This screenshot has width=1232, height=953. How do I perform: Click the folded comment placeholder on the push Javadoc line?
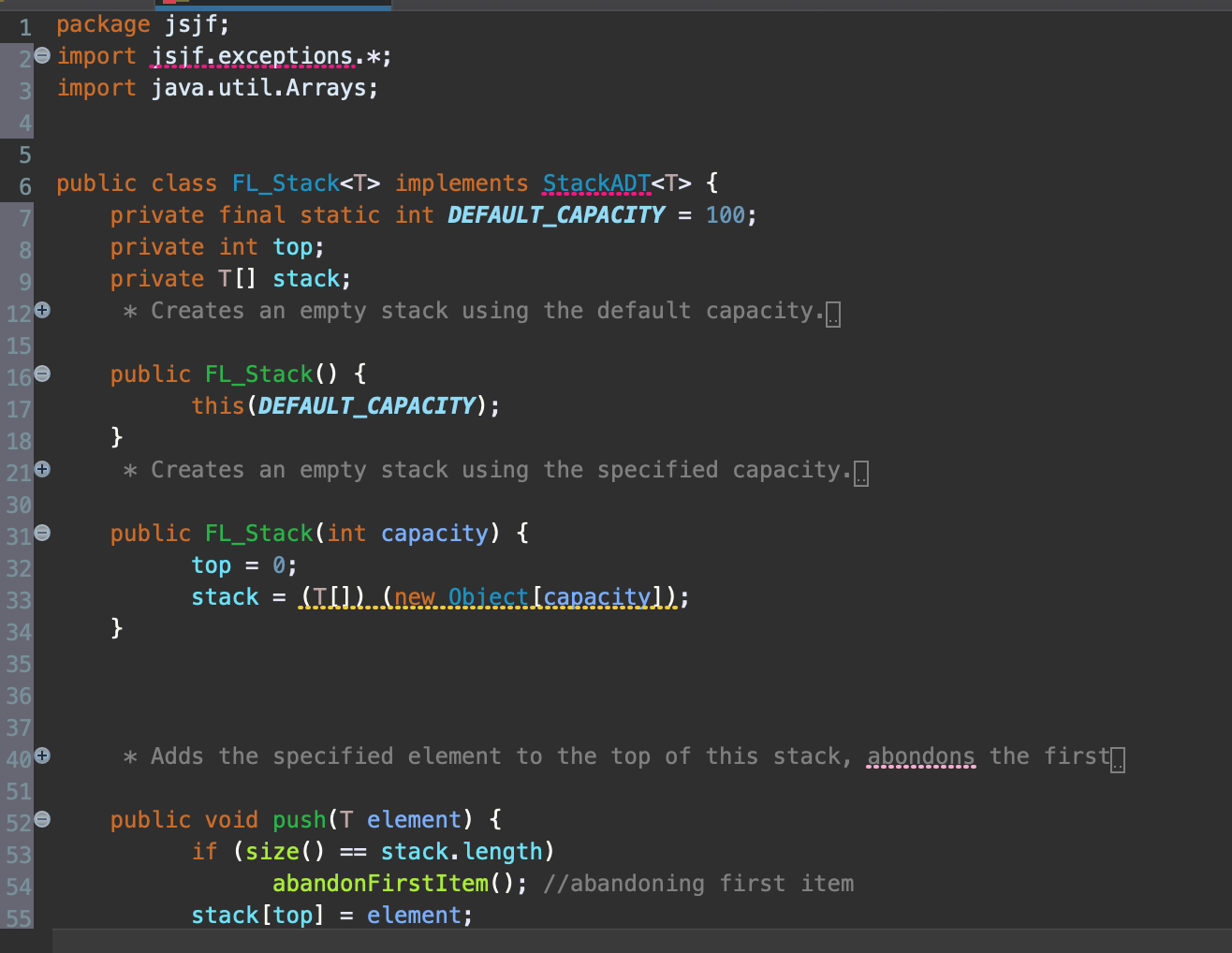(1117, 757)
